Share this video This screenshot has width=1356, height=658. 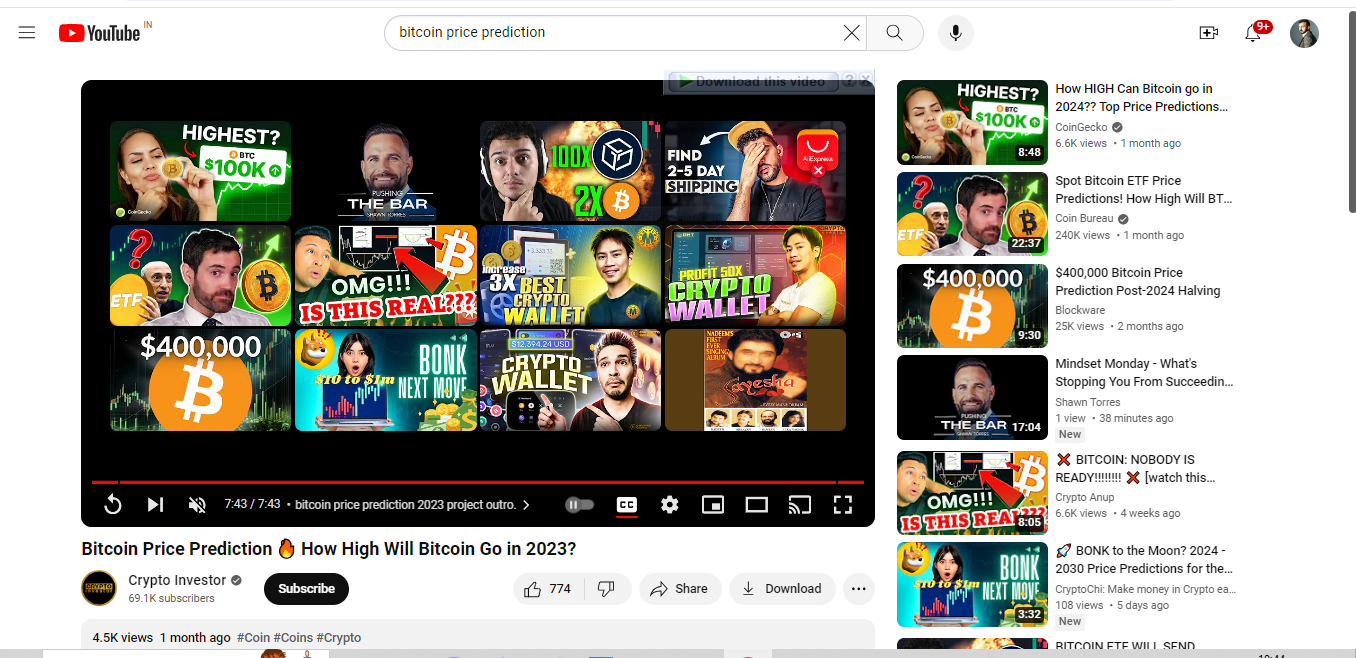point(679,589)
